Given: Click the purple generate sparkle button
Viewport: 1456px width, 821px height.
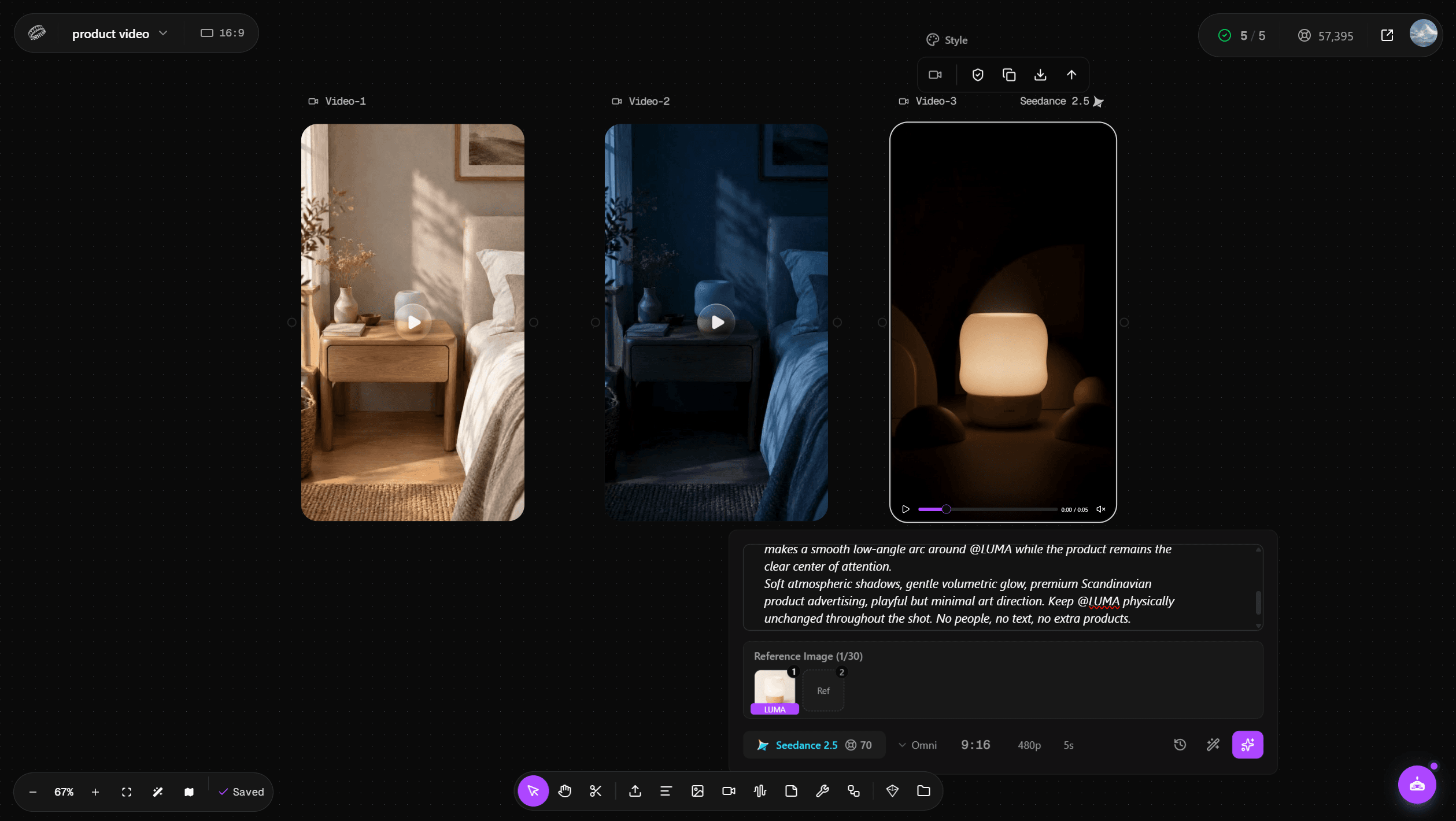Looking at the screenshot, I should [1247, 745].
